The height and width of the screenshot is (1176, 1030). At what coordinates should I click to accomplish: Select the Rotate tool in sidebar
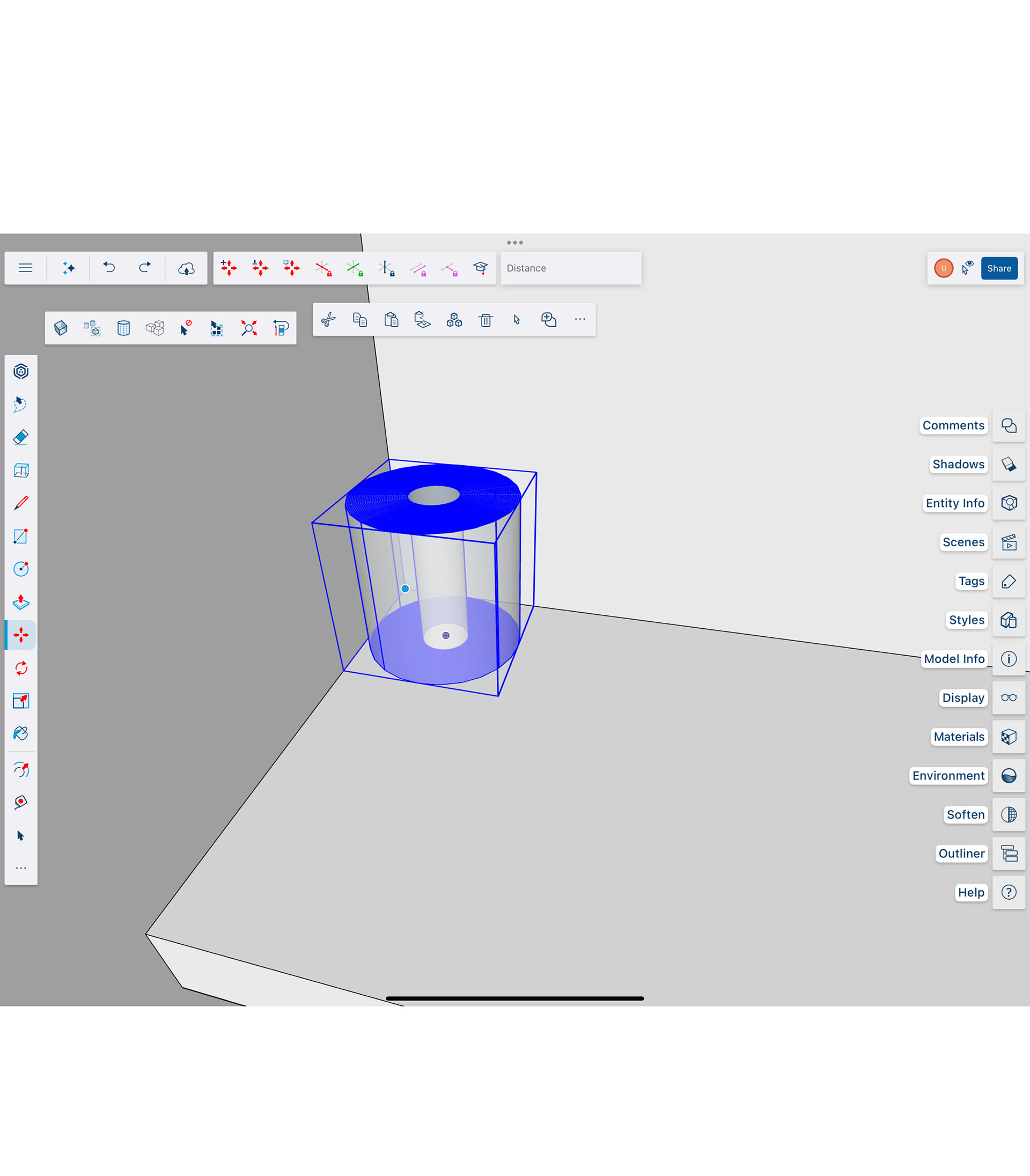click(x=21, y=668)
